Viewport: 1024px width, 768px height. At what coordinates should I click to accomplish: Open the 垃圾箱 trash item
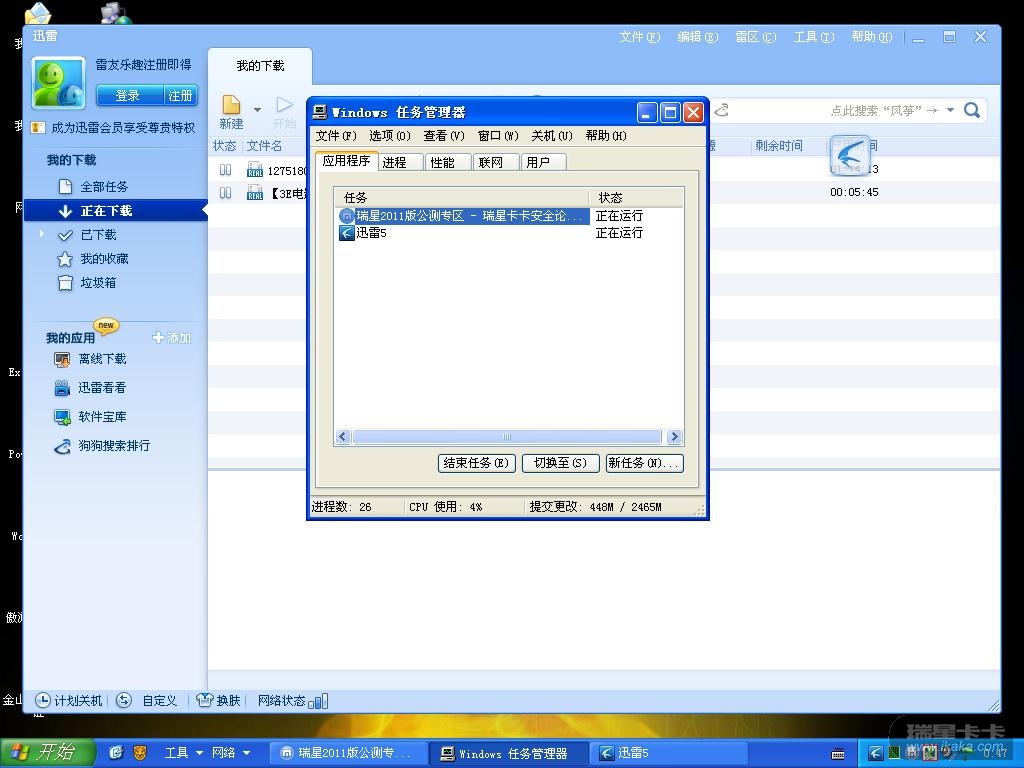click(x=98, y=283)
